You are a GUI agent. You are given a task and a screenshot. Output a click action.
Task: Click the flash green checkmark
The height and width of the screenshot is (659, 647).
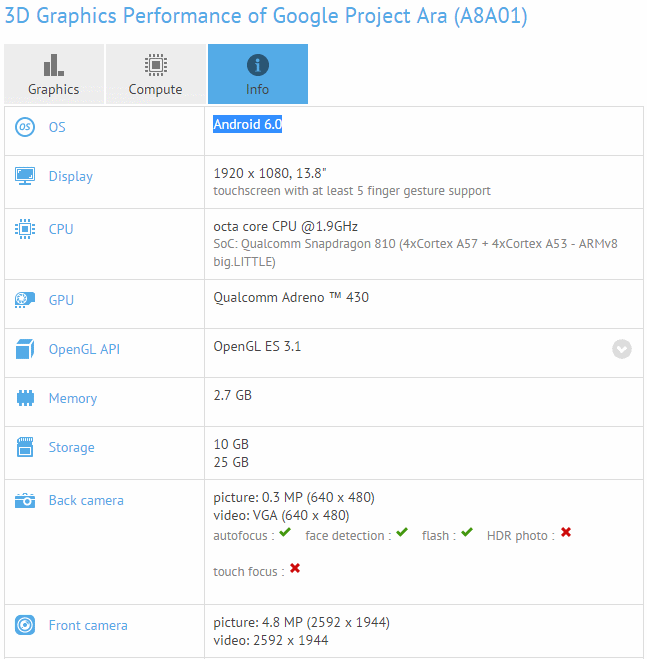(467, 532)
